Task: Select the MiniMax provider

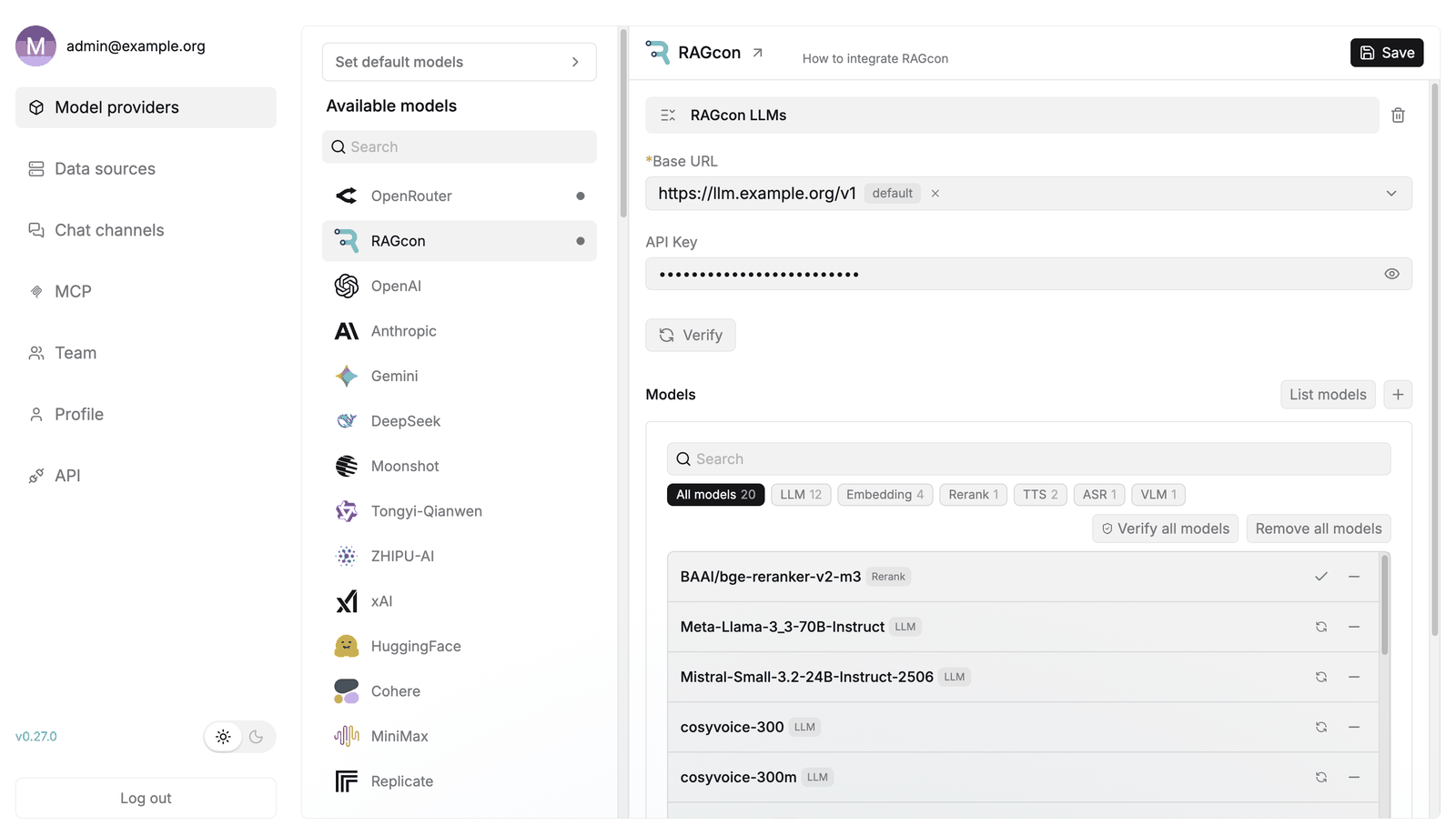Action: click(x=459, y=736)
